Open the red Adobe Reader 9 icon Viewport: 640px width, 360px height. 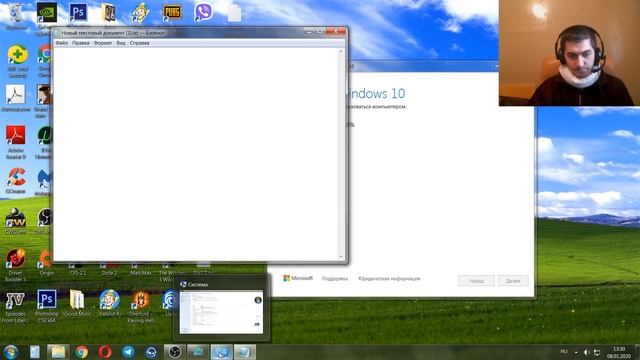[x=16, y=142]
